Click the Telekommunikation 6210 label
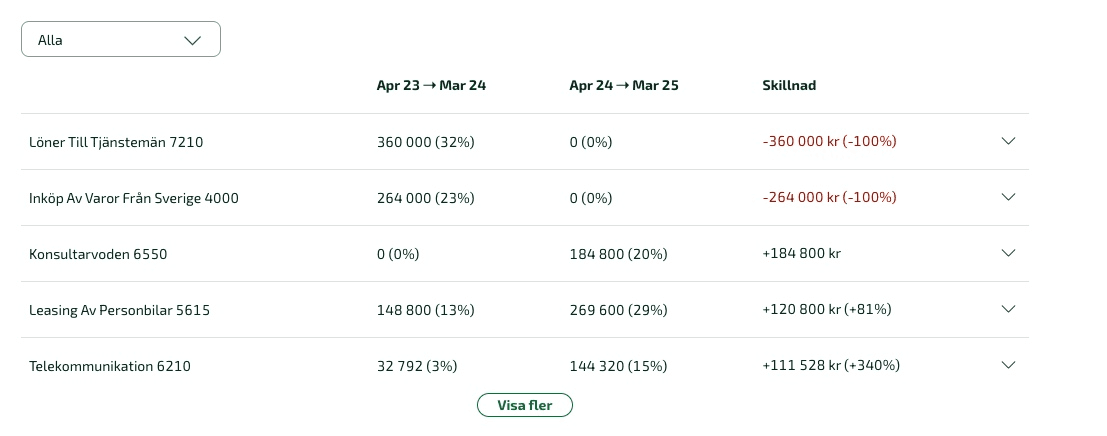1107x436 pixels. click(109, 366)
